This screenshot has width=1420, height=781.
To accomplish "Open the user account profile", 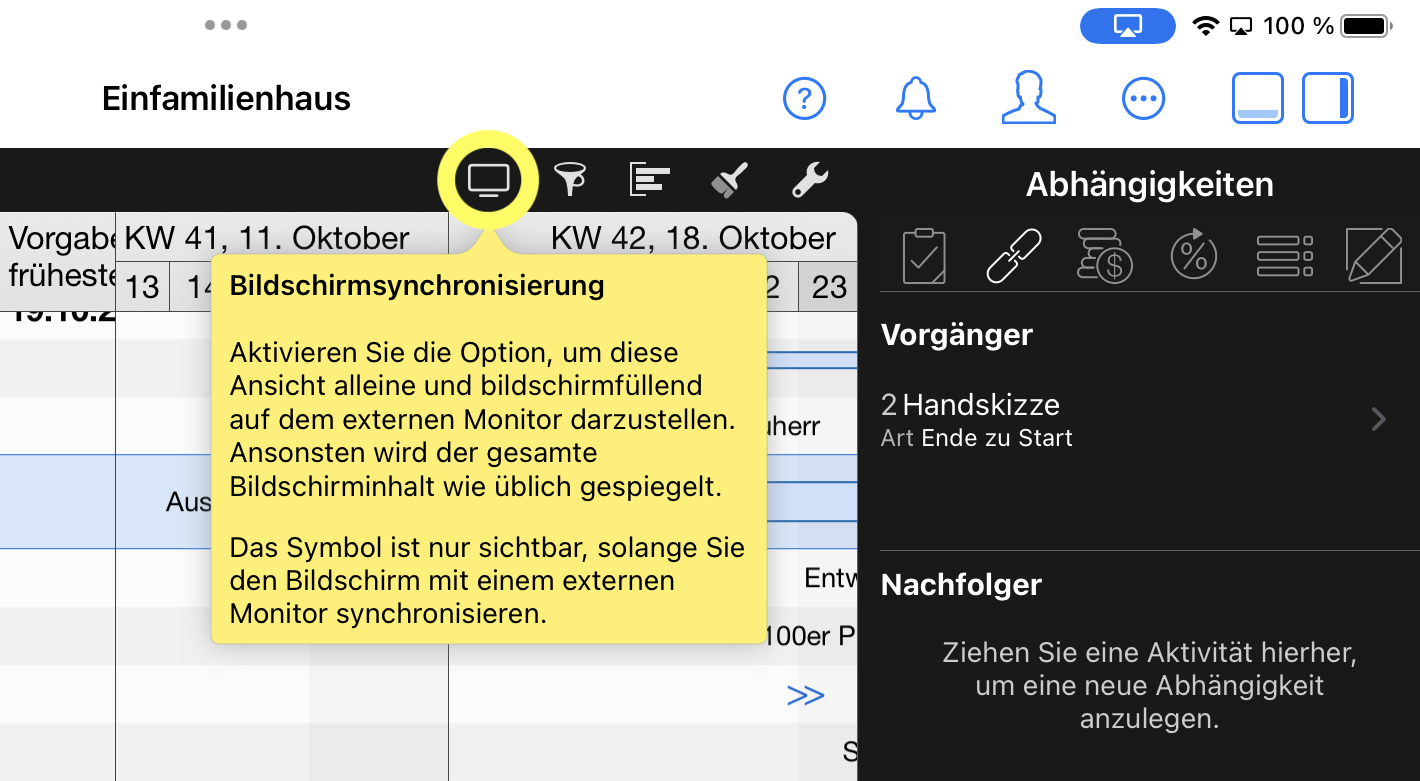I will point(1029,98).
